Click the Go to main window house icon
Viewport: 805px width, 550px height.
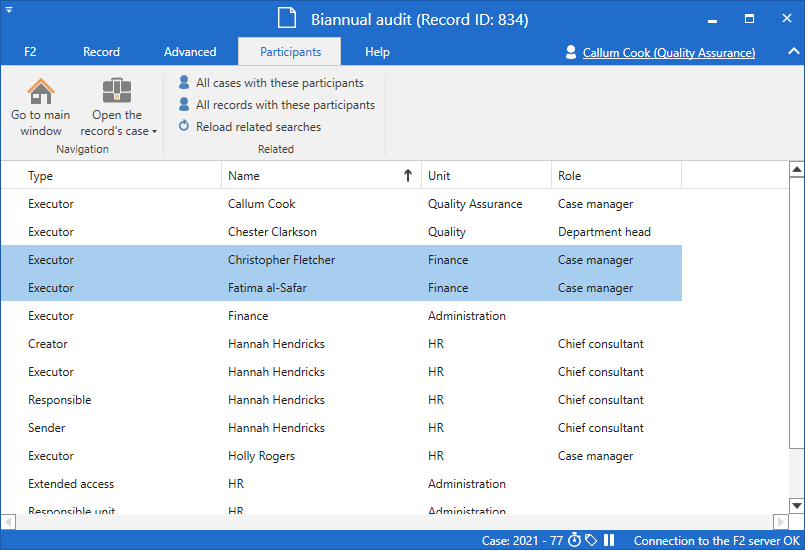41,92
